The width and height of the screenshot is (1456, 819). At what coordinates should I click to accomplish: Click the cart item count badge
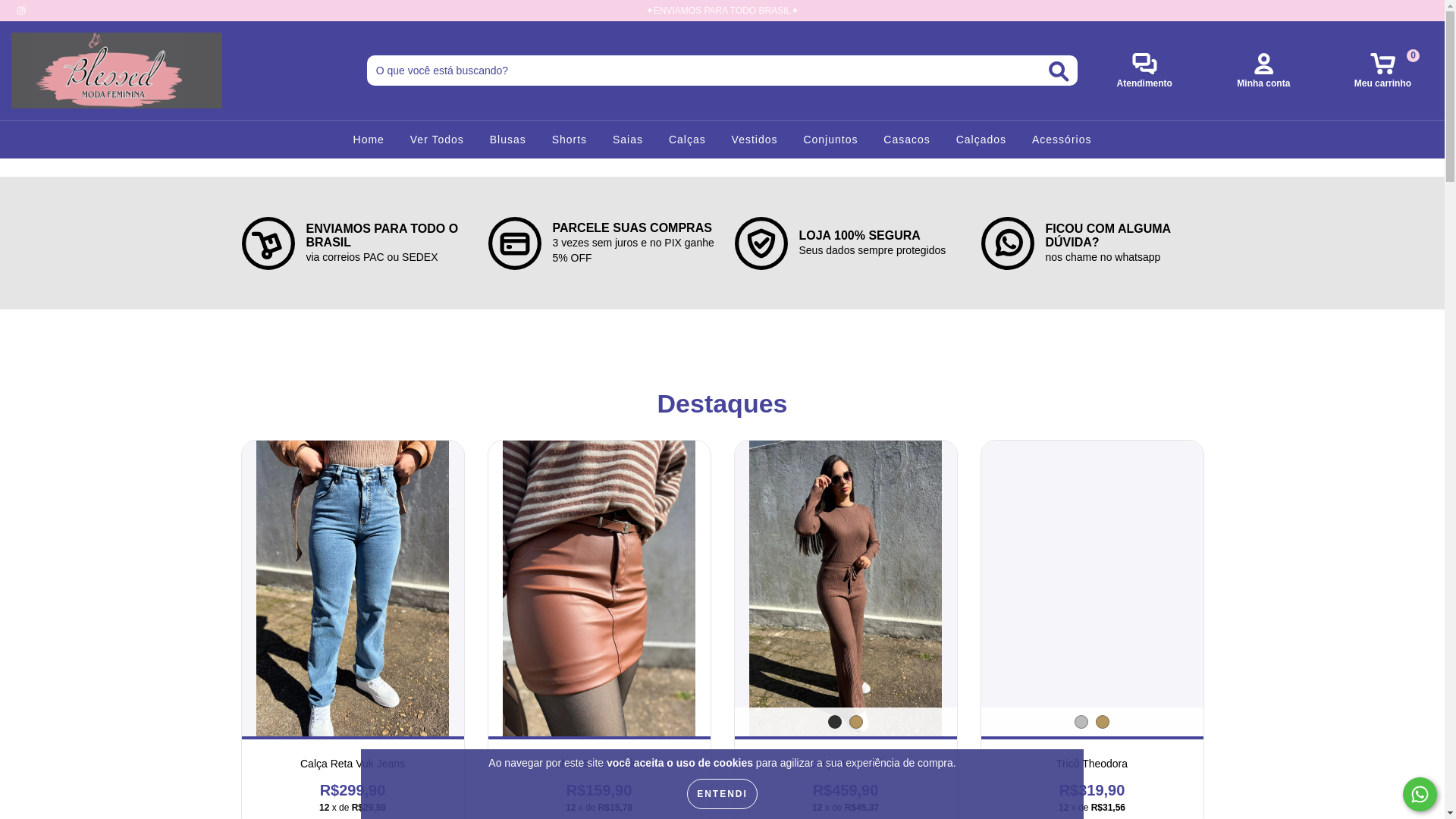1413,55
